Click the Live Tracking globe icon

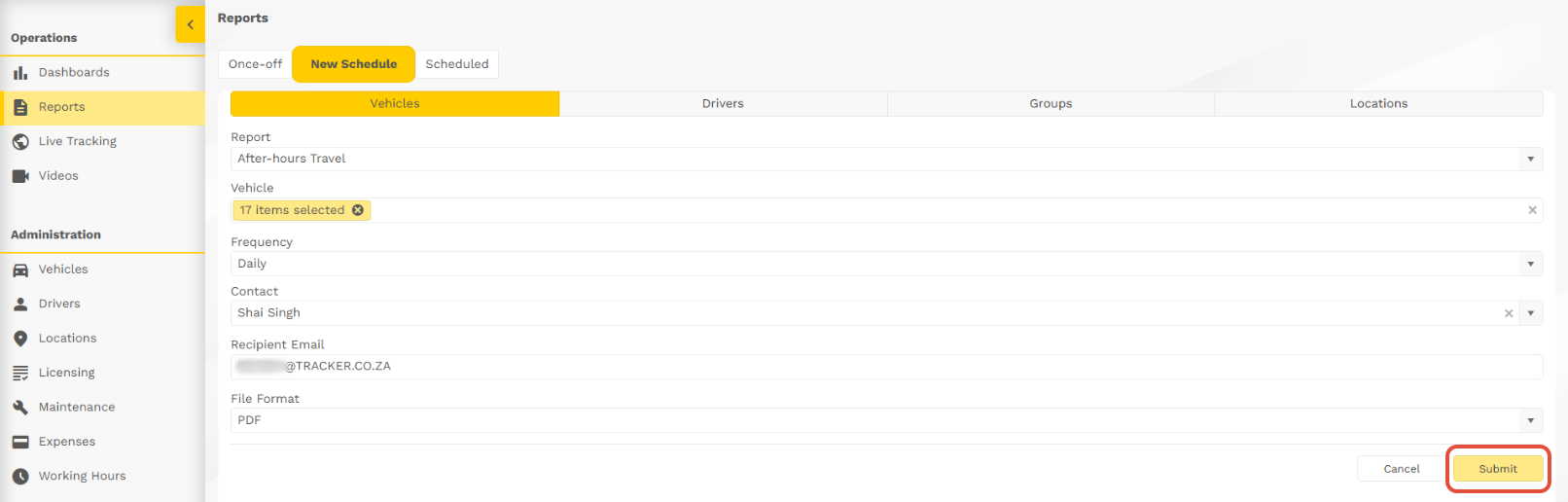20,142
